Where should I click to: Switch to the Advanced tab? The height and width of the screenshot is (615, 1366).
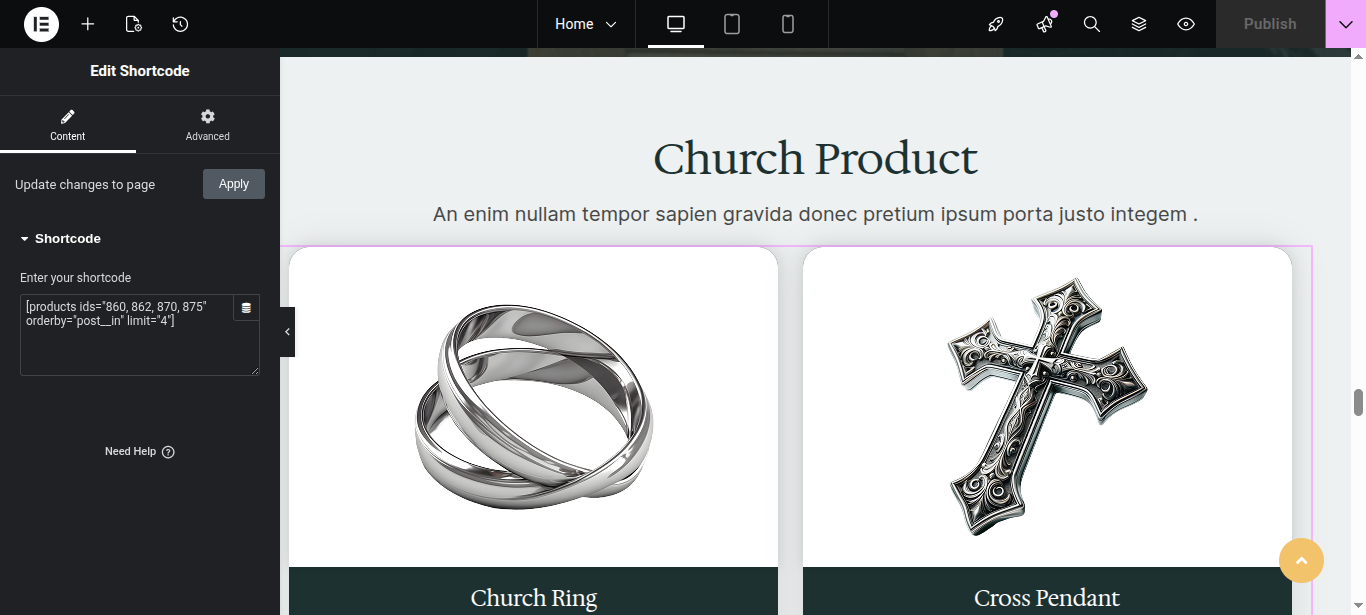pyautogui.click(x=207, y=125)
